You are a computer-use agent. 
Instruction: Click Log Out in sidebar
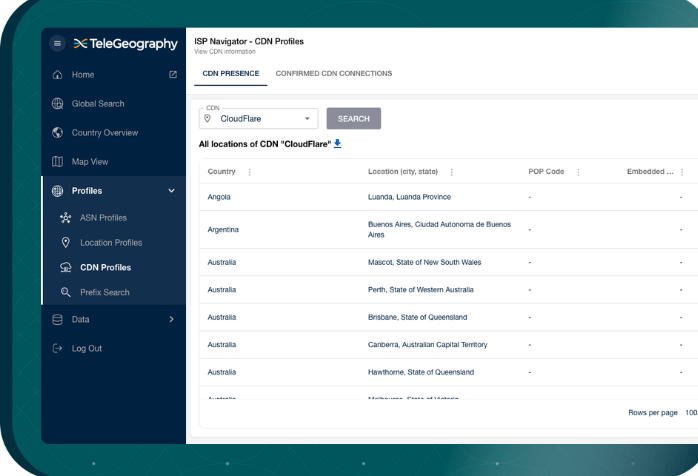[x=87, y=348]
